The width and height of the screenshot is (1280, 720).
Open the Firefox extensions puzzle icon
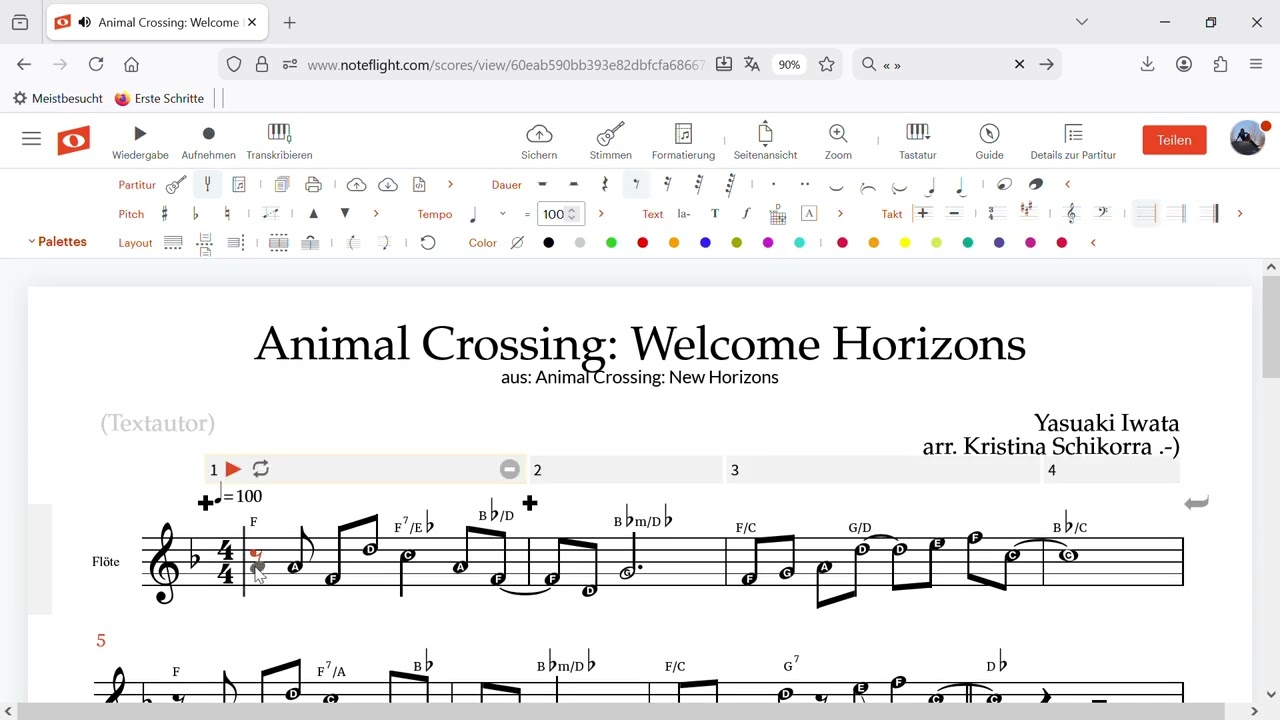coord(1220,64)
